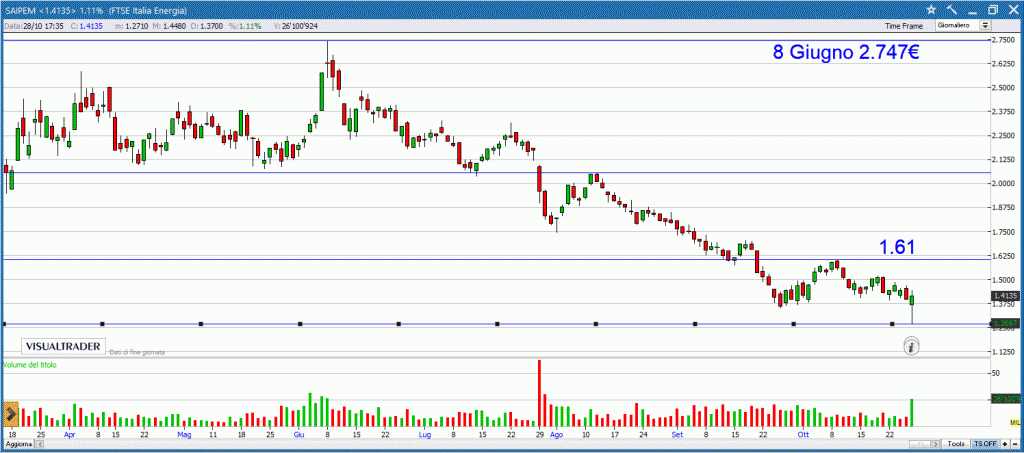Click the minus zoom-out button at bottom right
Viewport: 1024px width, 453px height.
tap(1016, 443)
